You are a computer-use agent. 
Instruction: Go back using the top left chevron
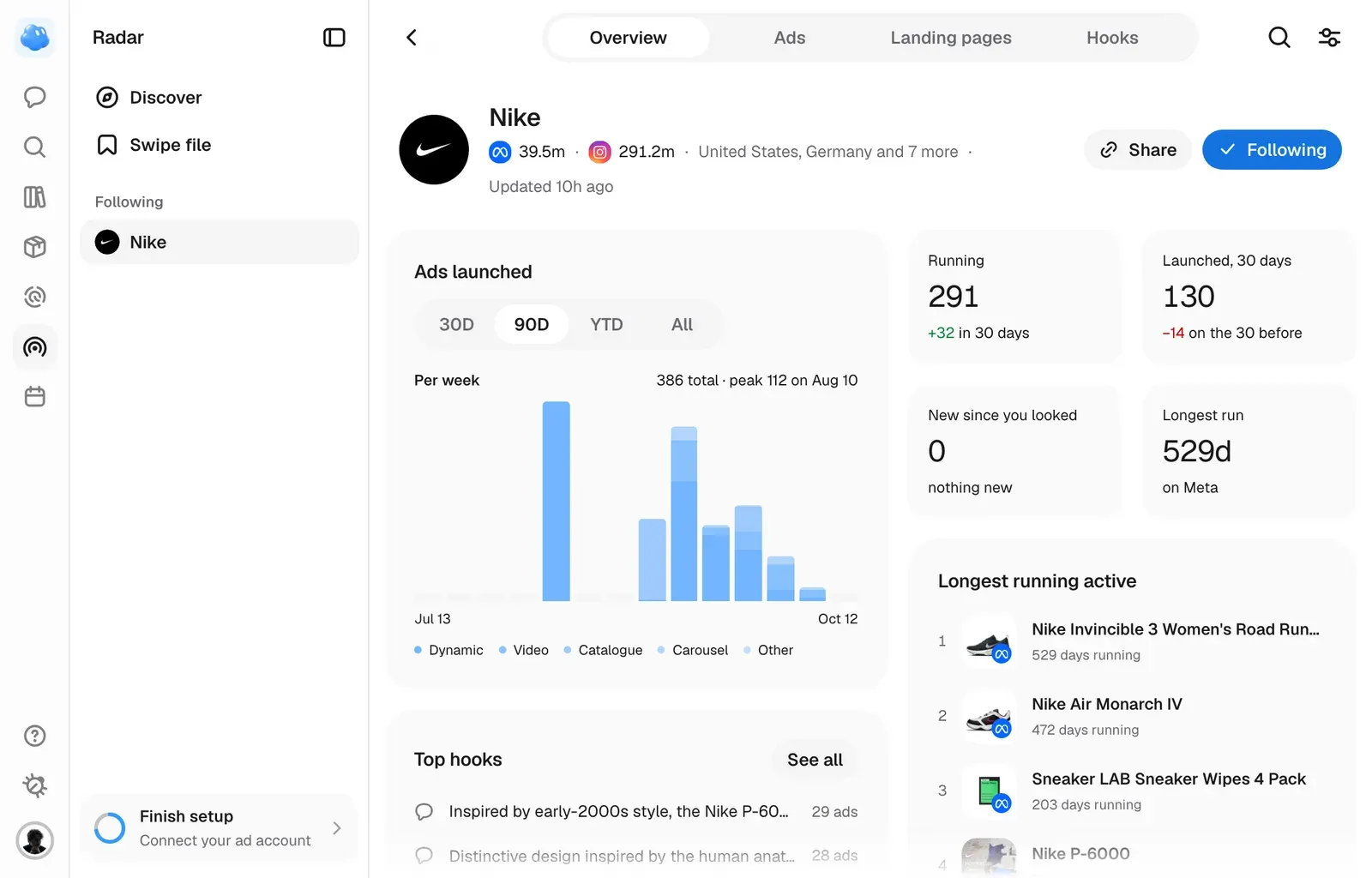tap(412, 38)
